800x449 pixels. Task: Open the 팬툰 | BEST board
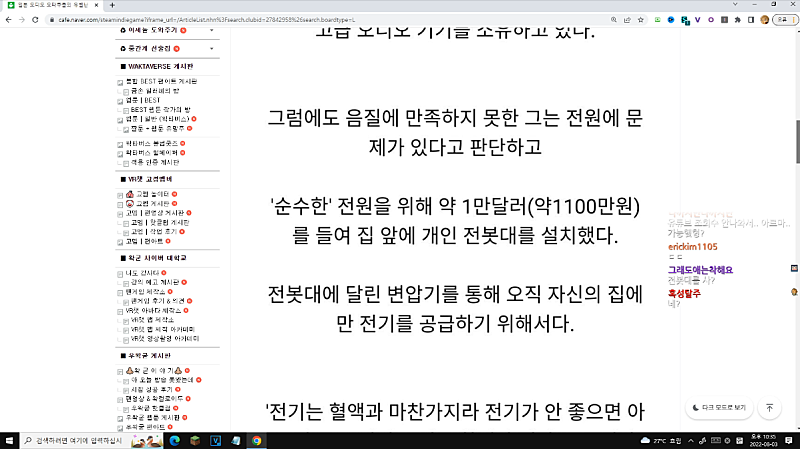pyautogui.click(x=143, y=101)
